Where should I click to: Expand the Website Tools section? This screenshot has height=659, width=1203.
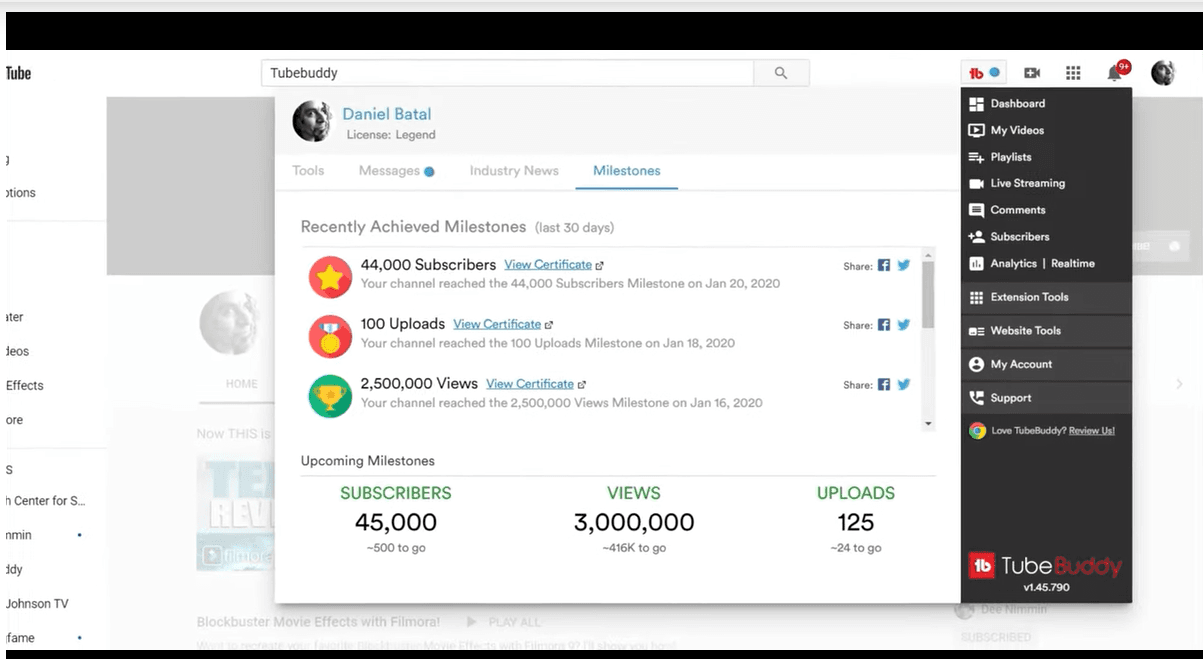tap(1046, 331)
